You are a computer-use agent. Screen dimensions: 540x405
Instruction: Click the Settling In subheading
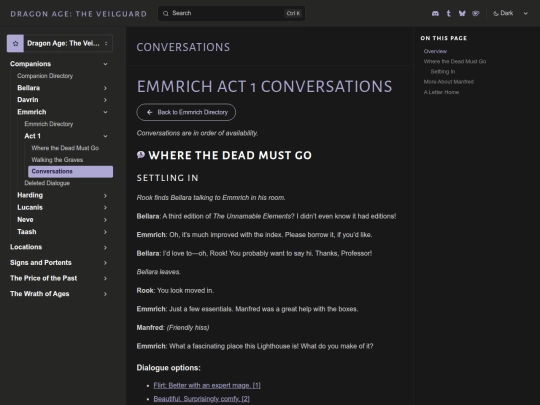167,178
